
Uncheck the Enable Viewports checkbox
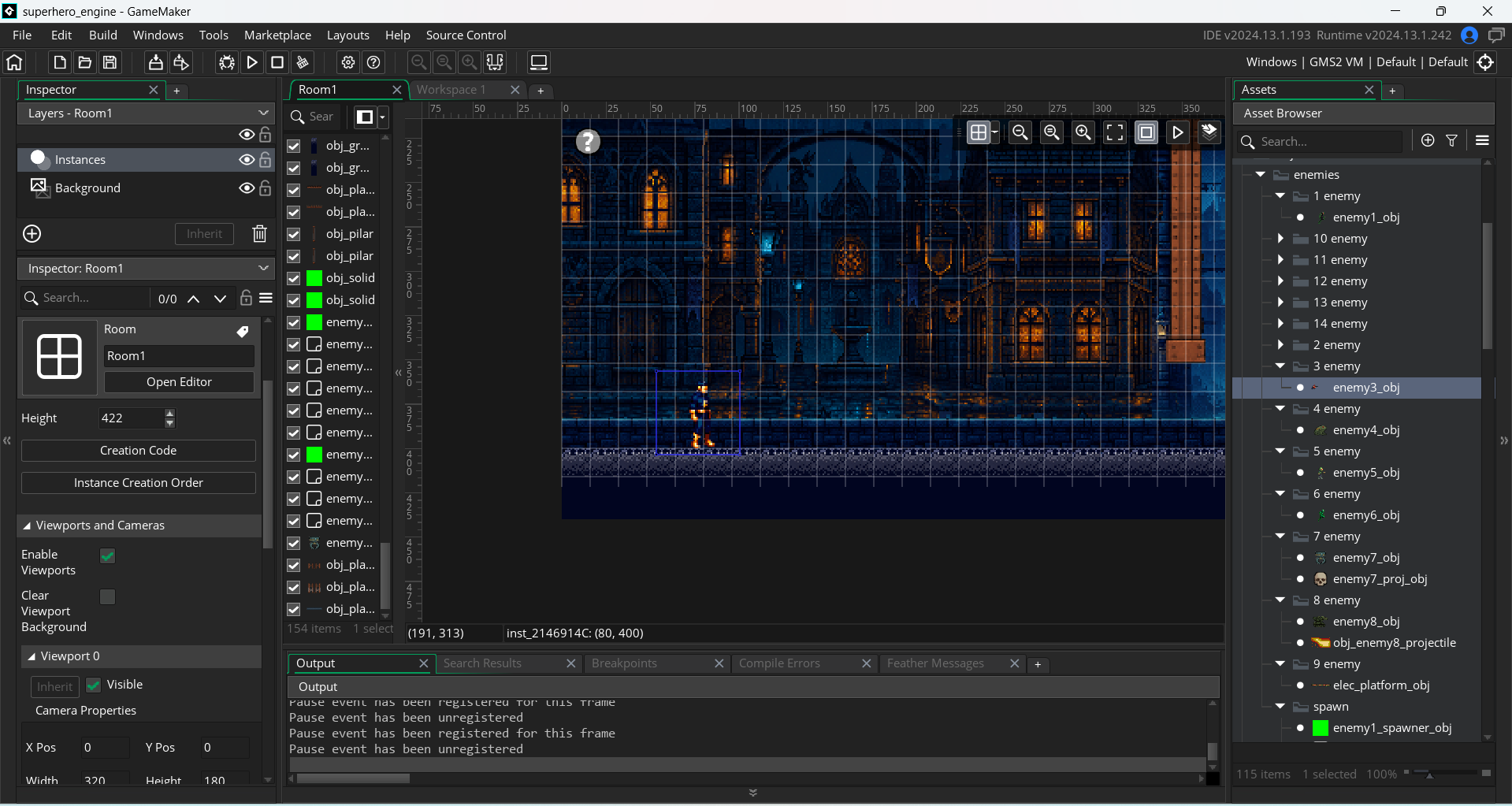108,556
